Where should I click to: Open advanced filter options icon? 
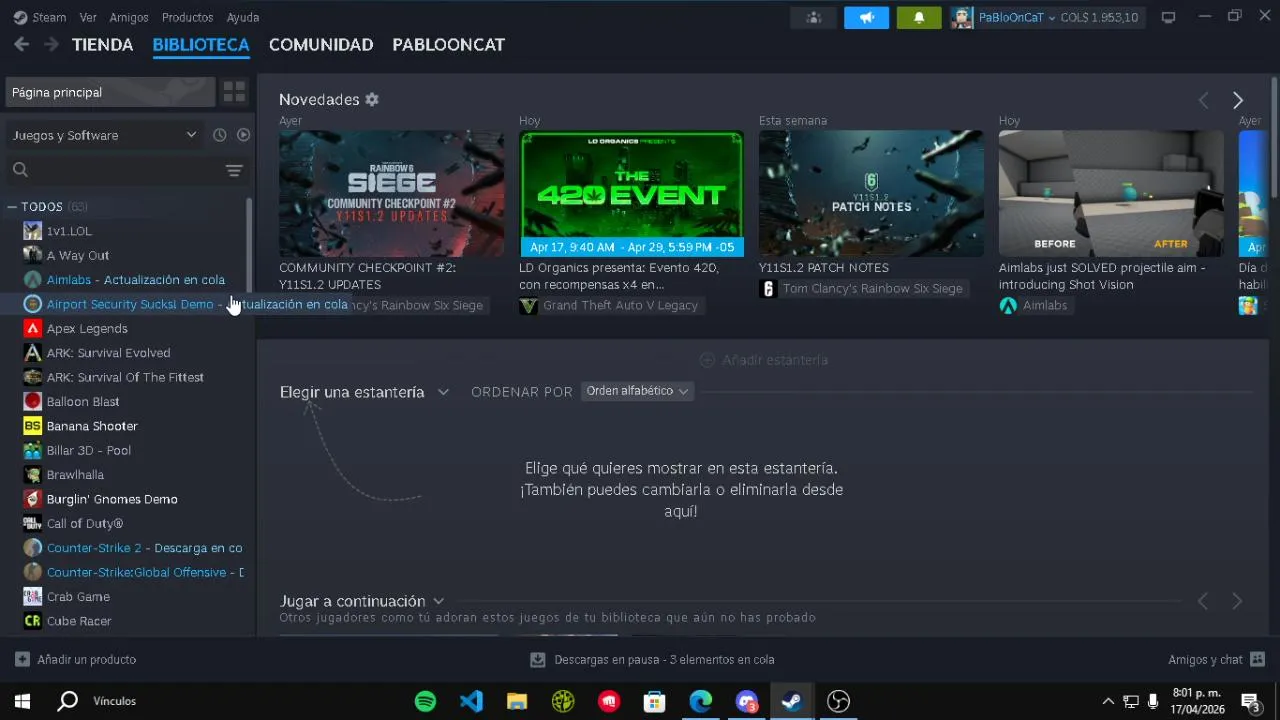(x=234, y=170)
